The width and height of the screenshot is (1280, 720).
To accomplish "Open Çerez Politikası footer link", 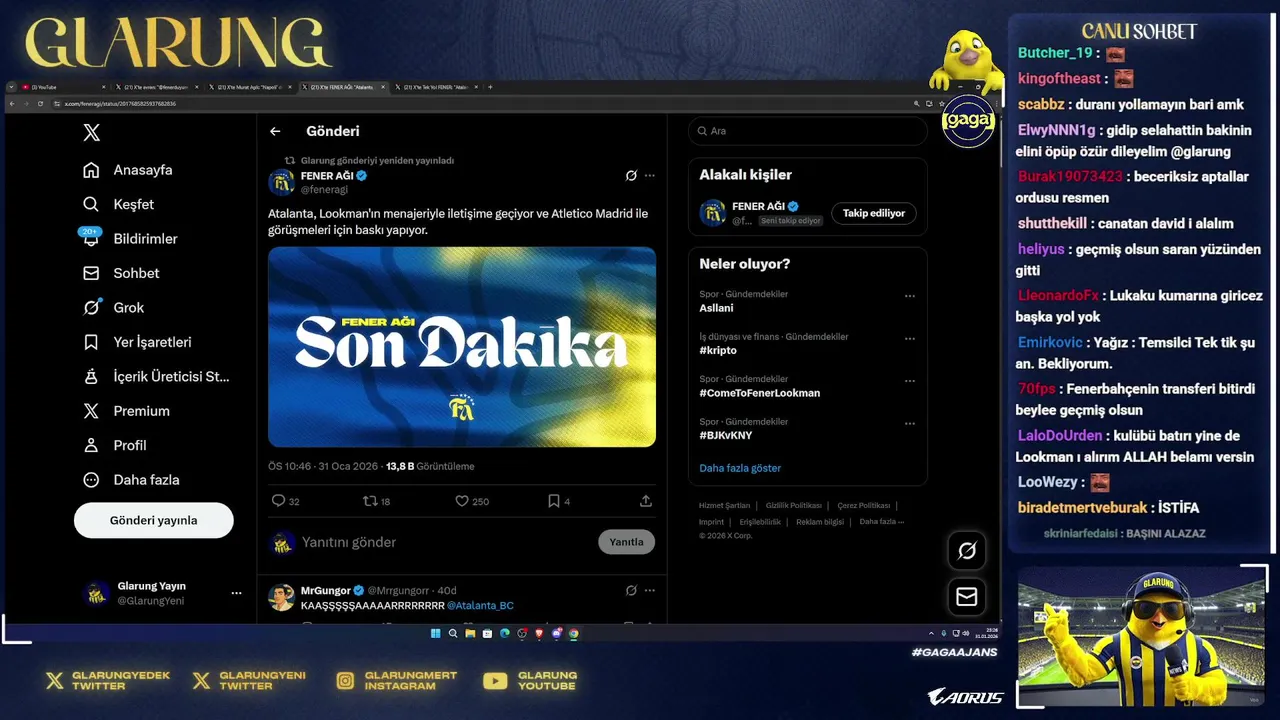I will [x=864, y=506].
